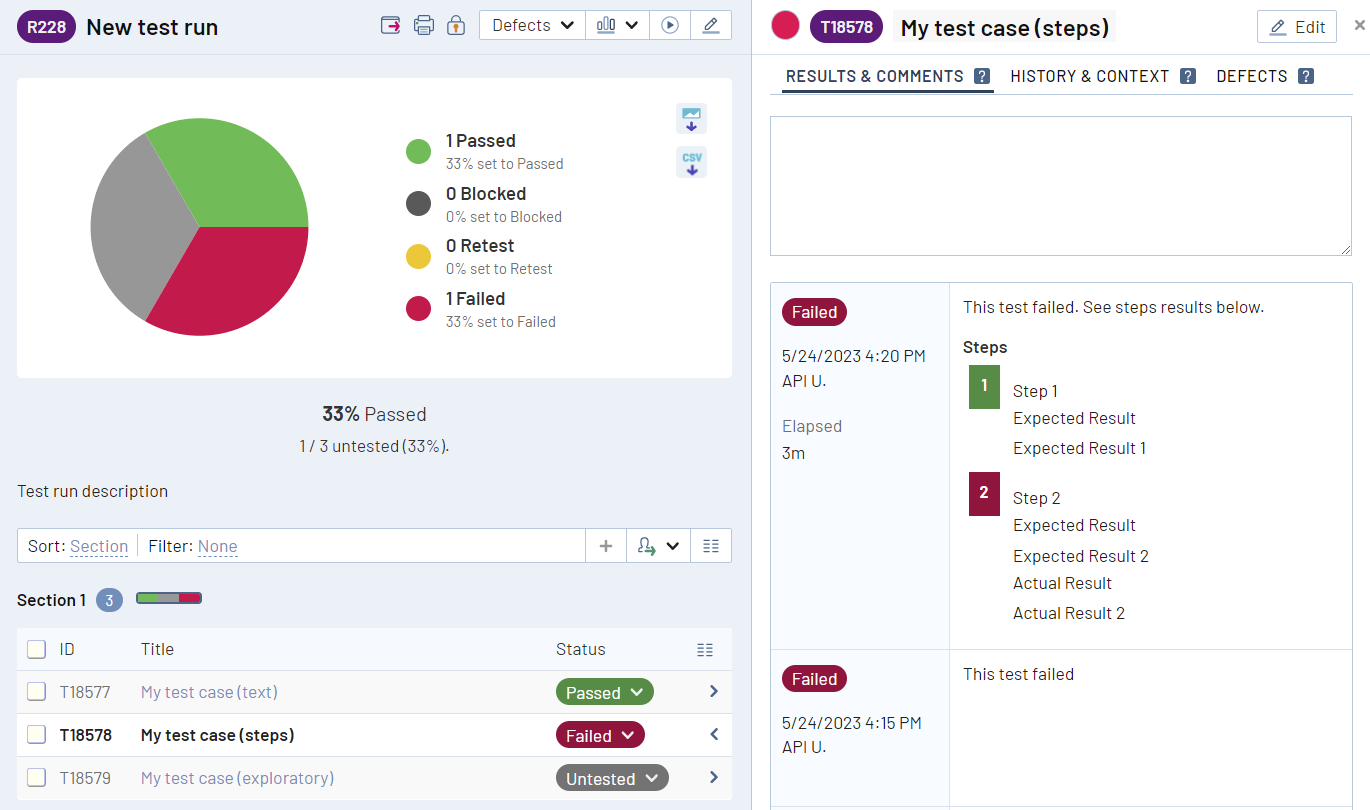This screenshot has width=1370, height=810.
Task: Open the Defects dropdown menu
Action: click(x=532, y=26)
